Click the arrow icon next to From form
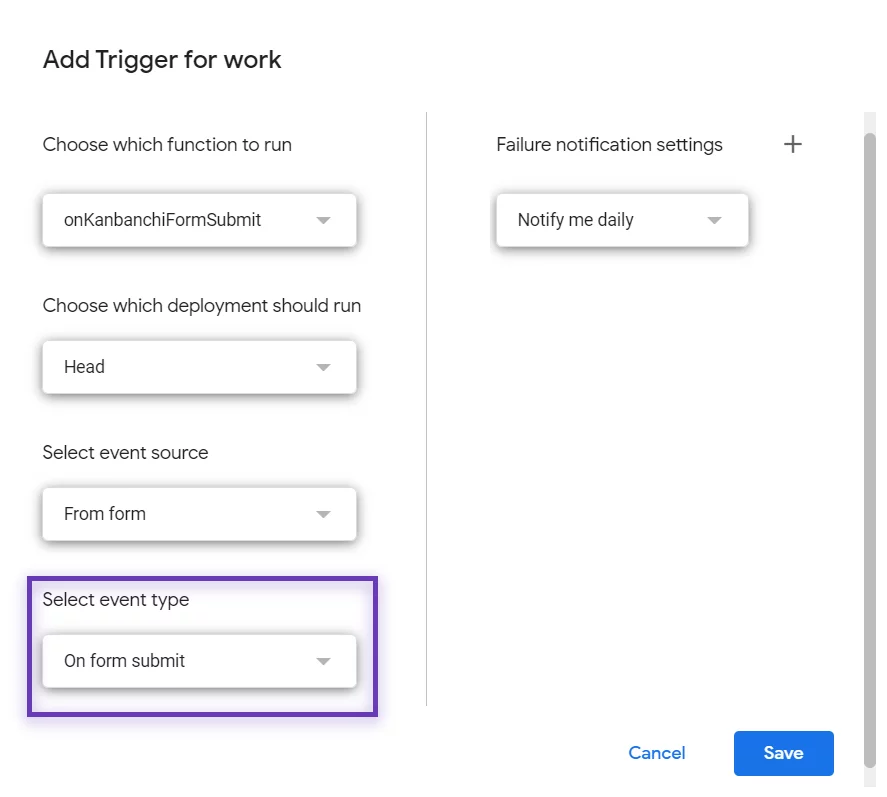Screen dimensions: 887x797 point(323,514)
